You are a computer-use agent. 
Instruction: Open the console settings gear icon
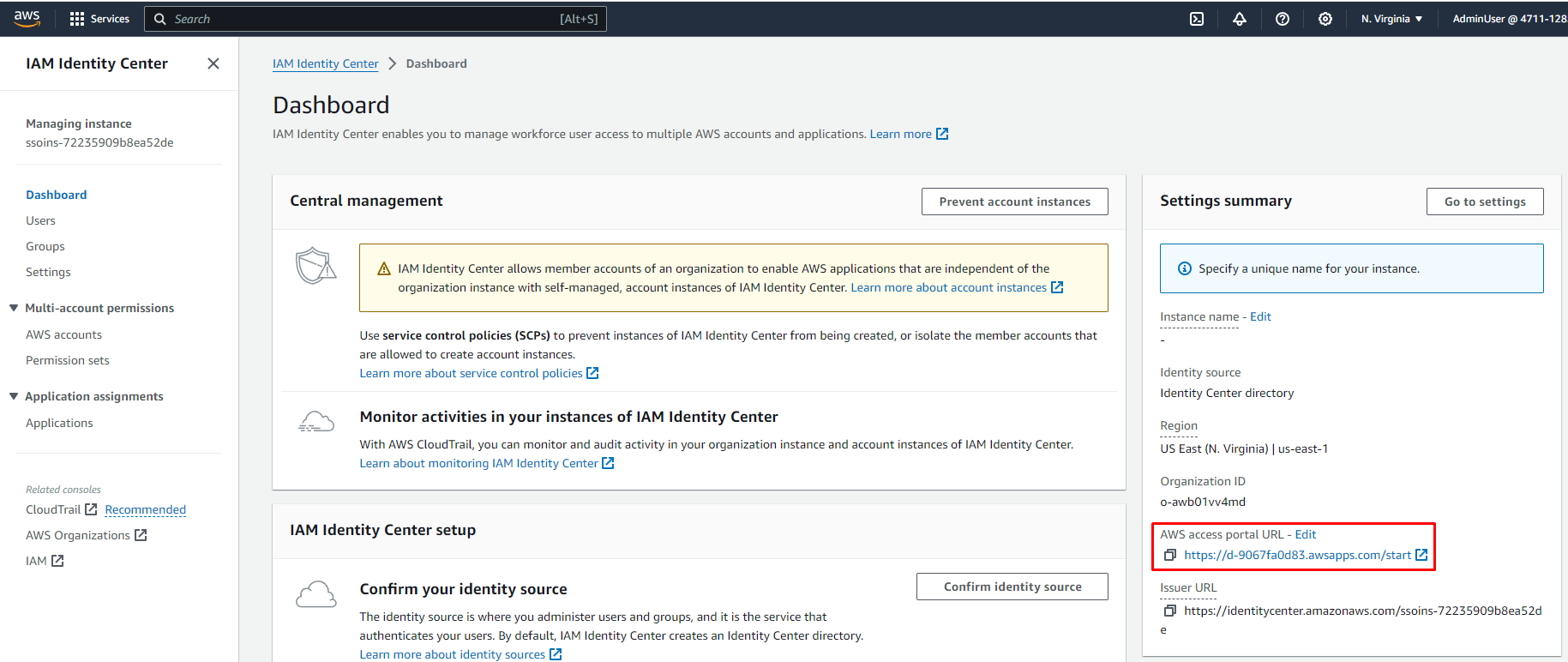1325,19
